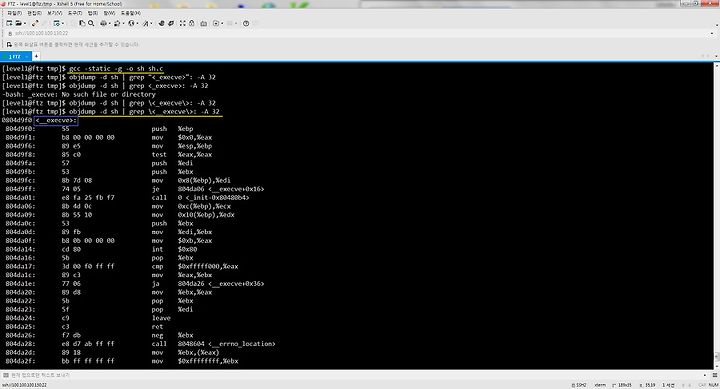
Task: Click the compose bar menu icon at right
Action: pos(715,375)
